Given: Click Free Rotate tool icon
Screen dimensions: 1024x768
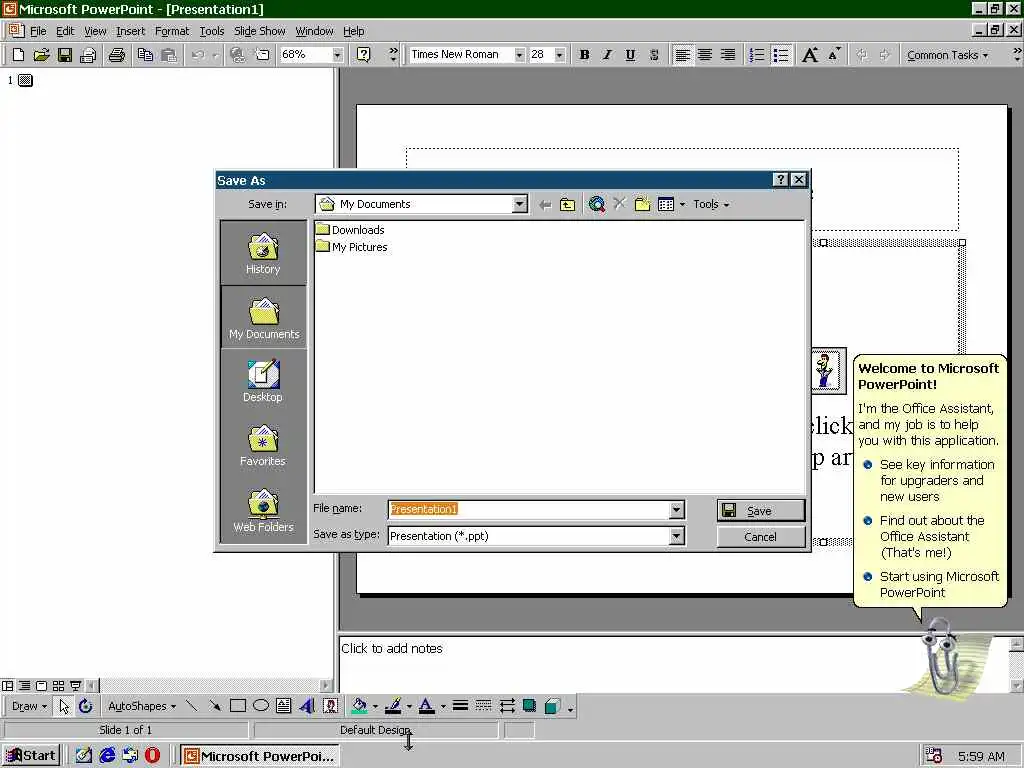Looking at the screenshot, I should pos(86,706).
